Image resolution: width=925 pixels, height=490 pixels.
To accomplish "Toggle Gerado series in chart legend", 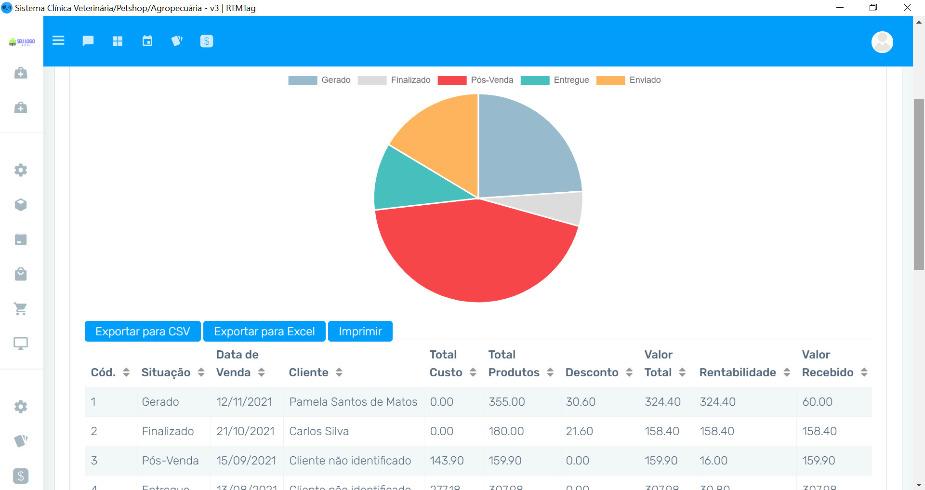I will pyautogui.click(x=319, y=80).
